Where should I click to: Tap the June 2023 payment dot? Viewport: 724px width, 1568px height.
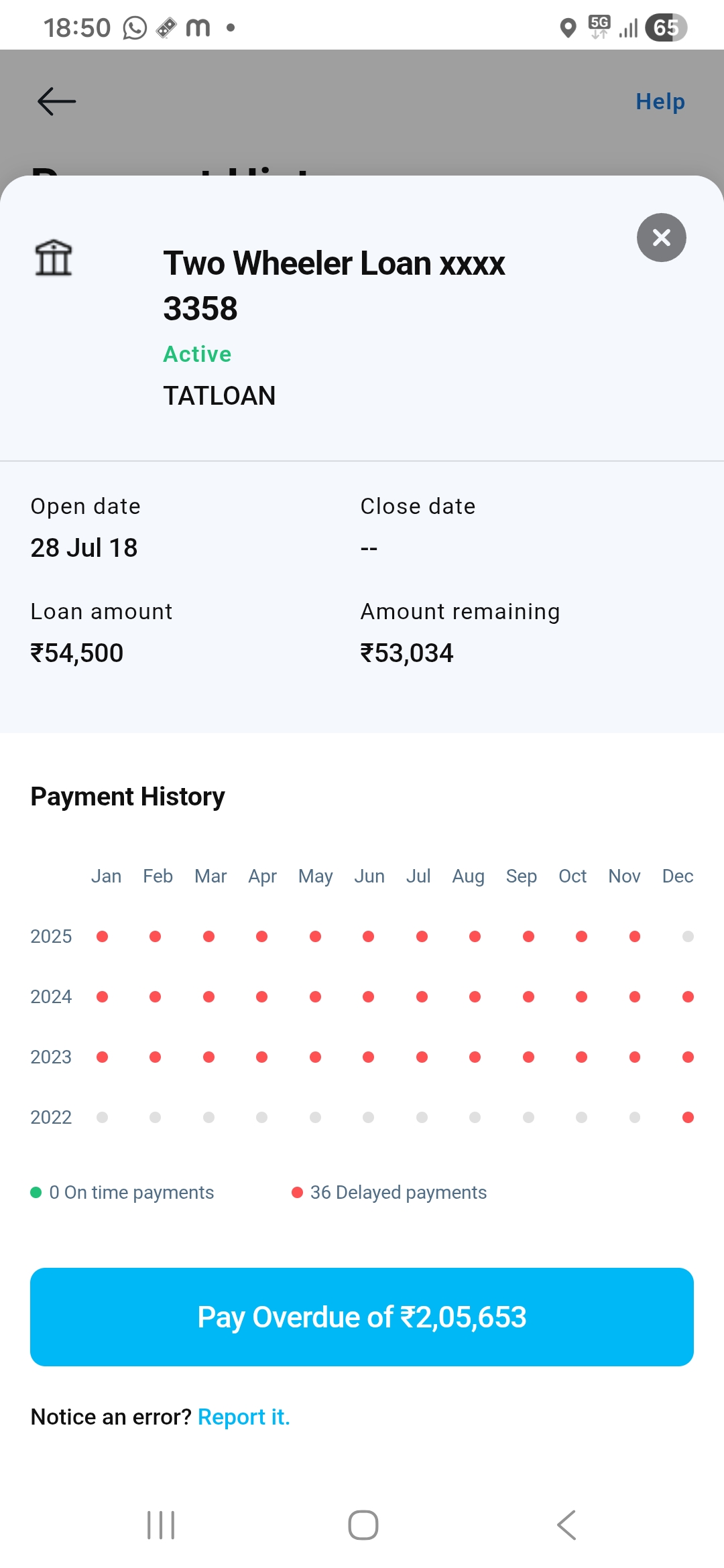[368, 1057]
